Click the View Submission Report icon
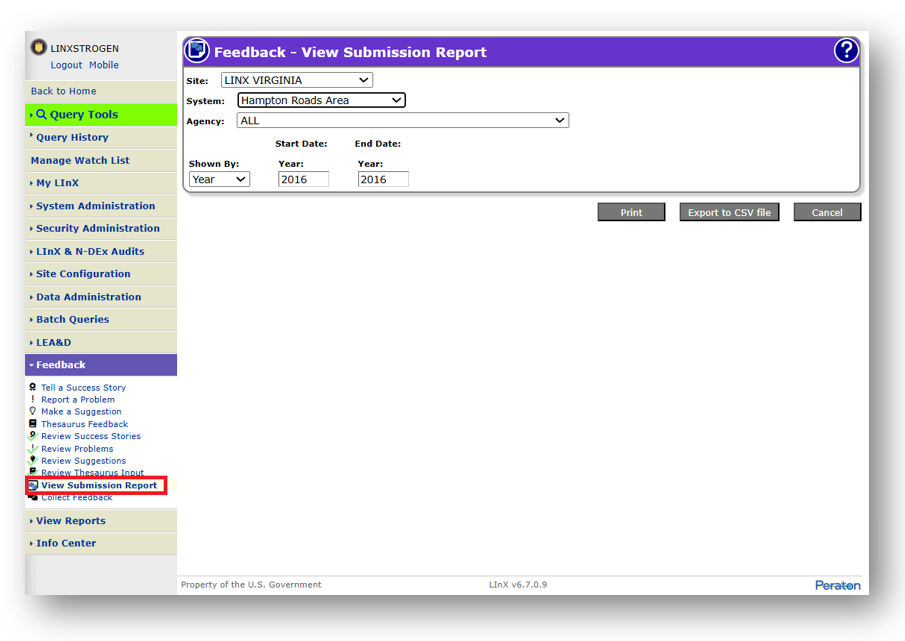 [33, 485]
